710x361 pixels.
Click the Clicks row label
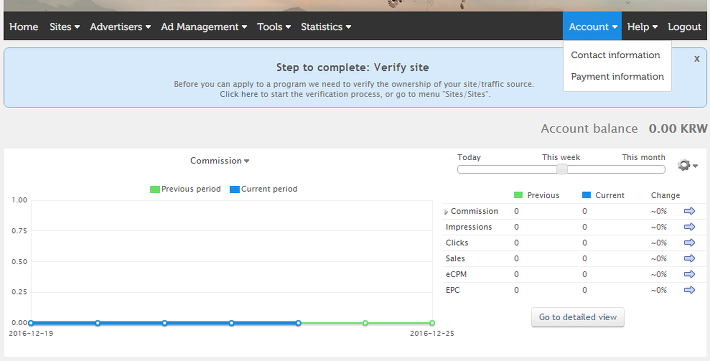456,243
